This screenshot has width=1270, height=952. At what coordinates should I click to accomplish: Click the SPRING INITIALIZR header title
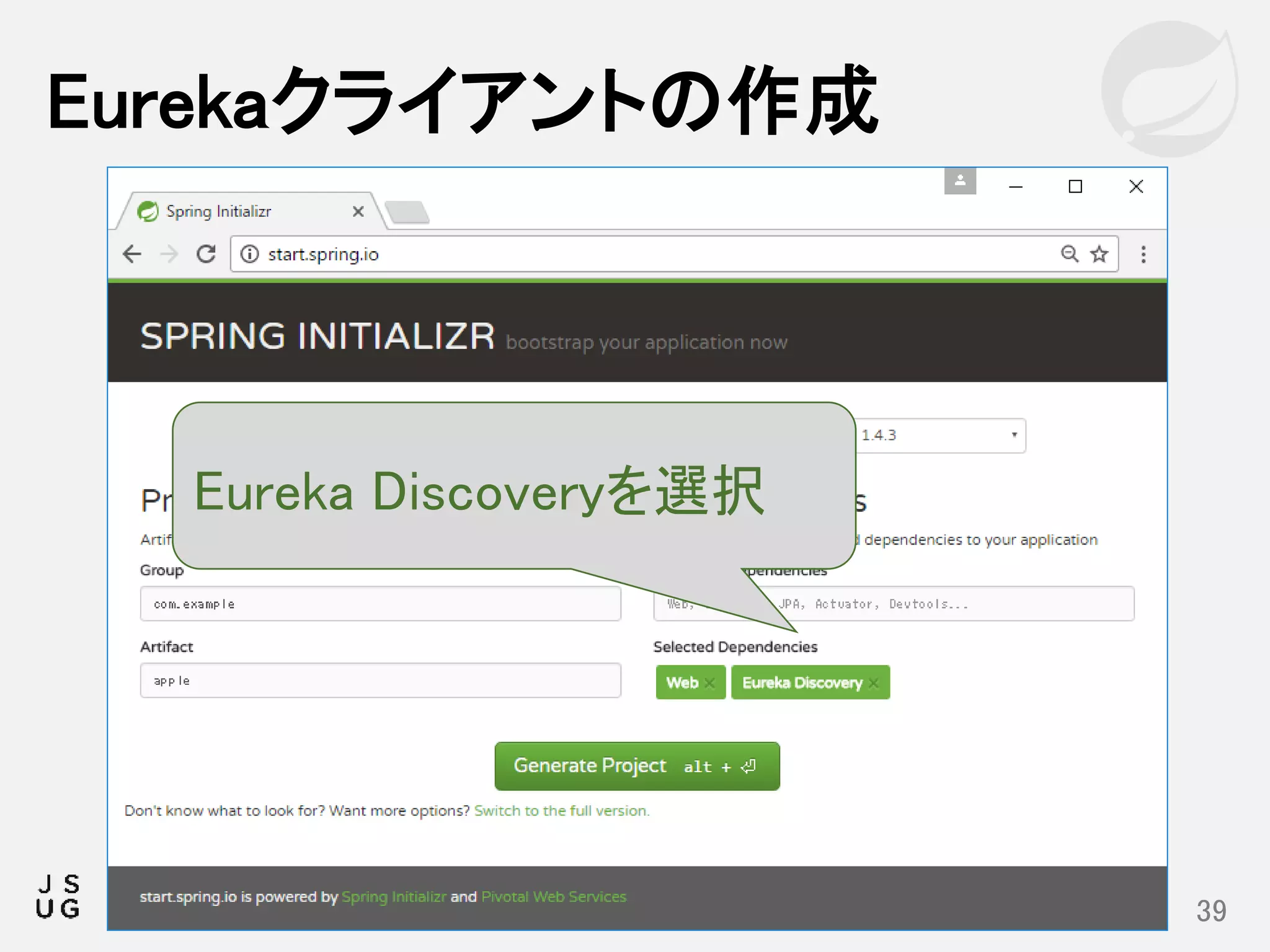pos(317,337)
